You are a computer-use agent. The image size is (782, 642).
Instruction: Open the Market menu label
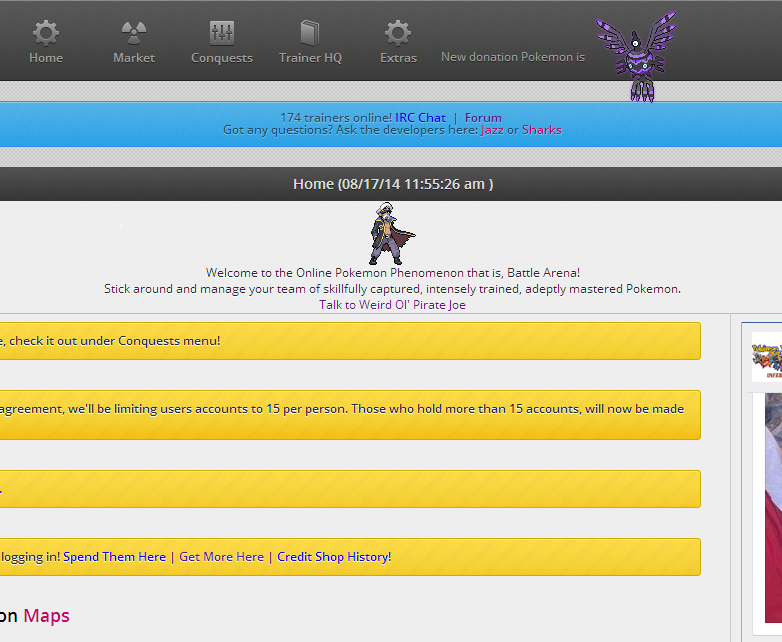click(134, 58)
